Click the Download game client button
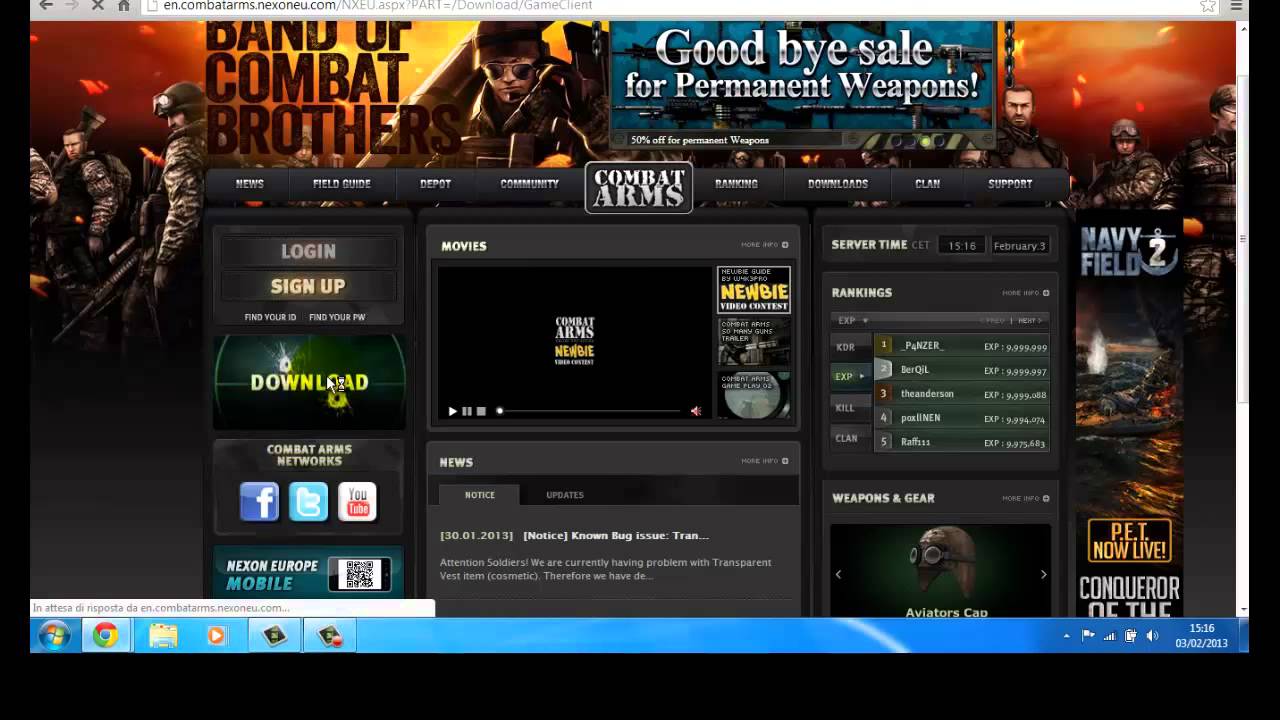 [x=309, y=382]
